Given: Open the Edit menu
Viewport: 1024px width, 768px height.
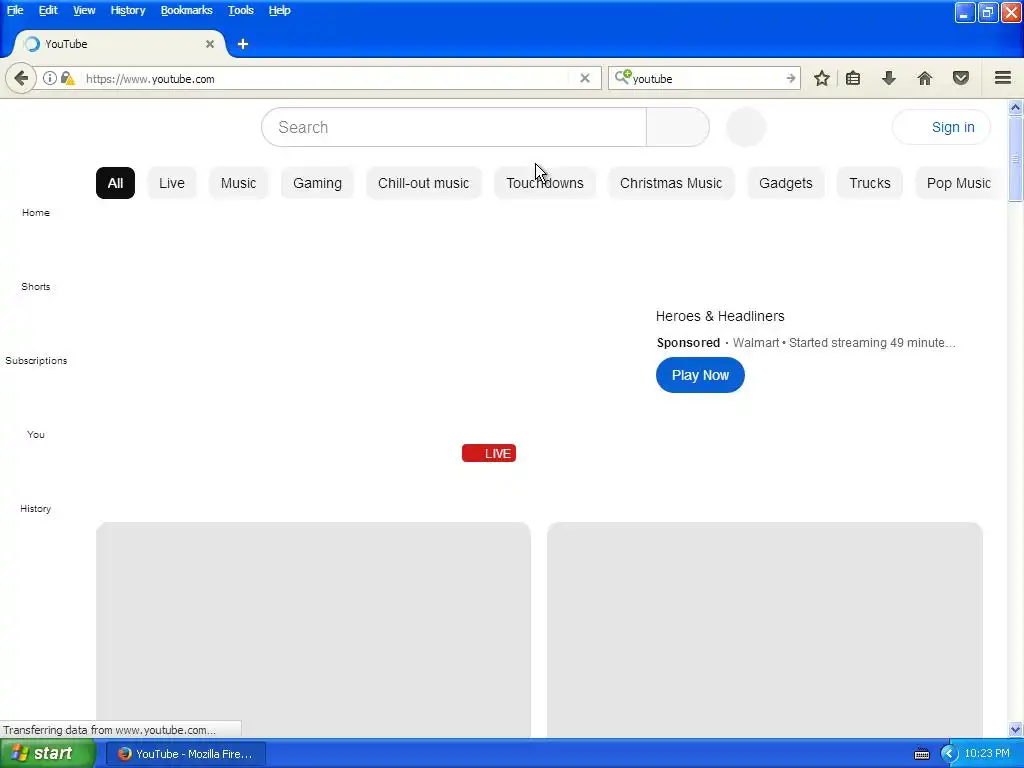Looking at the screenshot, I should tap(48, 10).
